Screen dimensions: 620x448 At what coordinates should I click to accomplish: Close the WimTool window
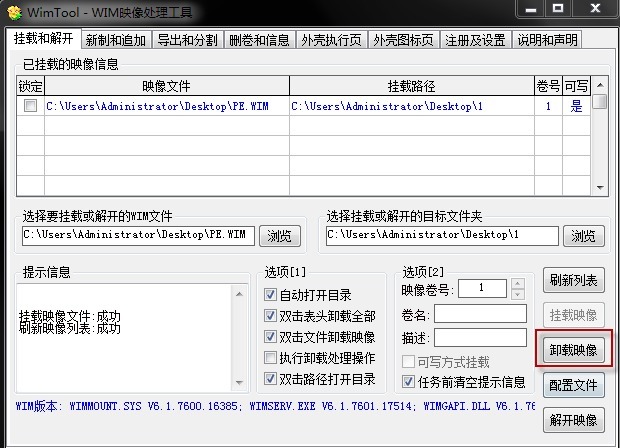(x=595, y=9)
